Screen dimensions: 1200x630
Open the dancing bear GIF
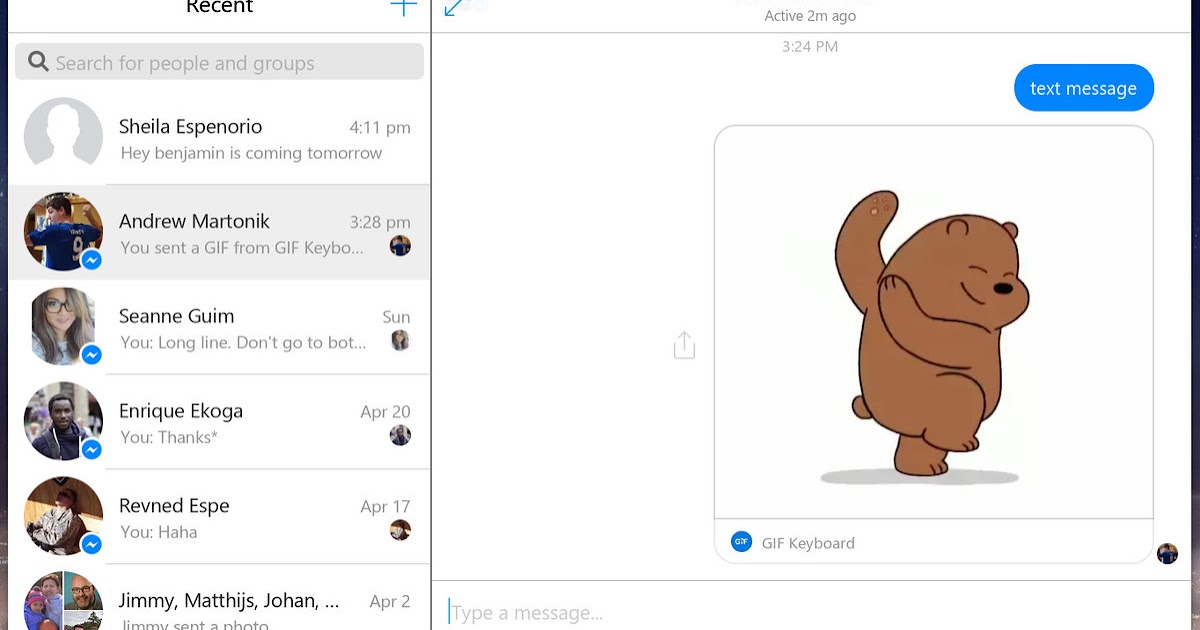(x=934, y=321)
